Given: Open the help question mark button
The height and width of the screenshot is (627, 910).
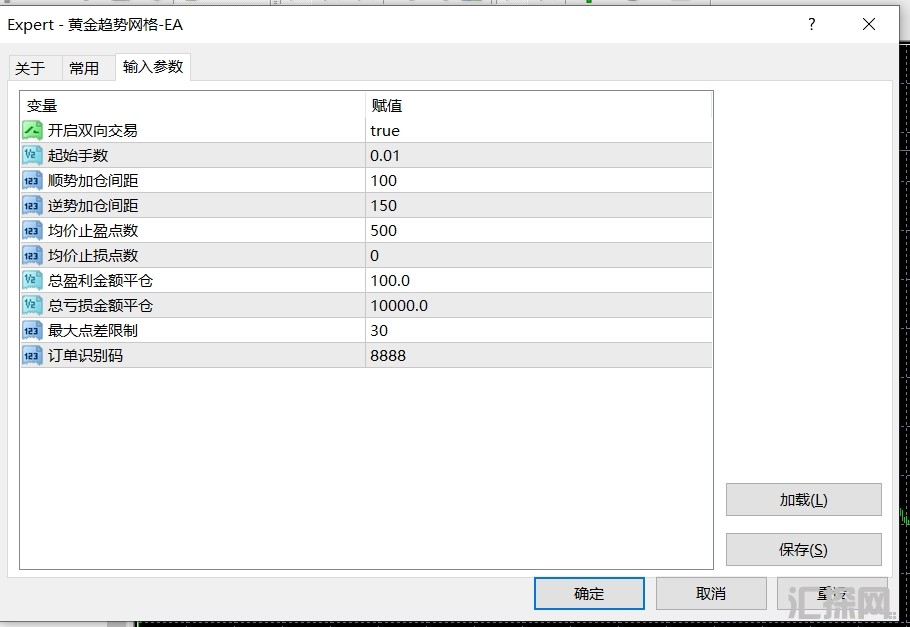Looking at the screenshot, I should tap(811, 25).
